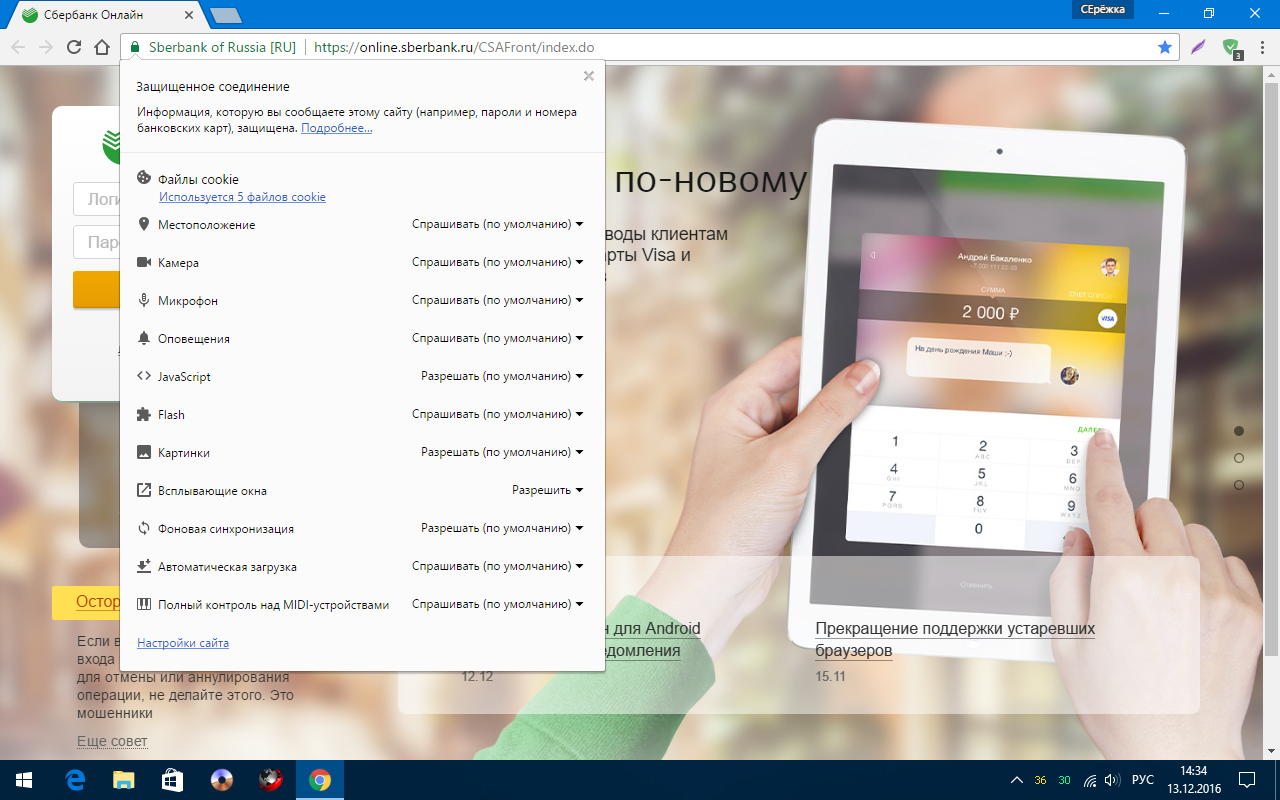Open the green shield extension icon
Viewport: 1280px width, 800px height.
point(1231,47)
